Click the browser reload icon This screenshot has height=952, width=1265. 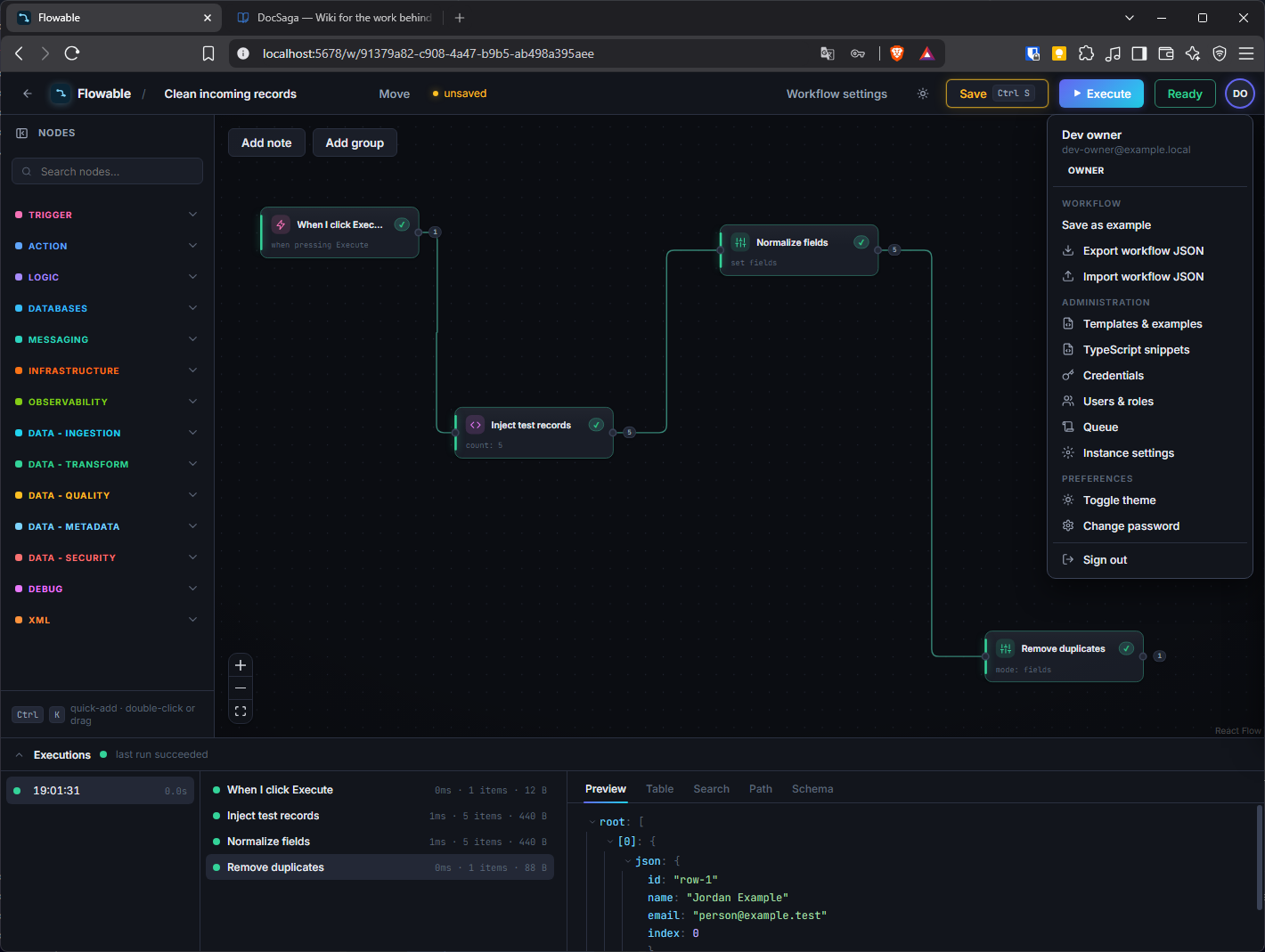[x=72, y=53]
